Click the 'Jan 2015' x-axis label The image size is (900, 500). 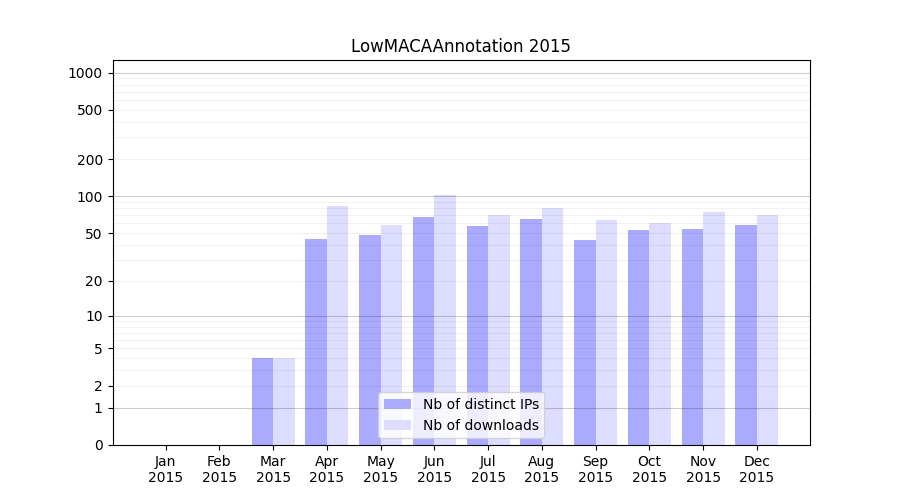(x=166, y=469)
